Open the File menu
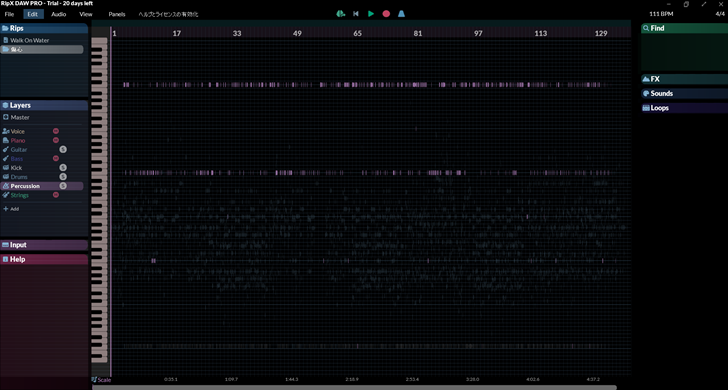Viewport: 728px width, 390px height. tap(9, 14)
